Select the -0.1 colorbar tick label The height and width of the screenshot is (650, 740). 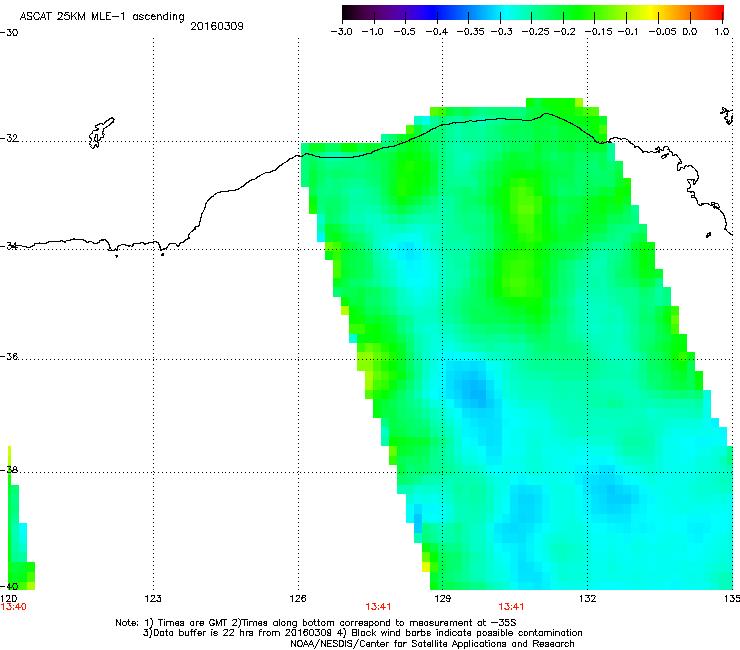coord(628,32)
